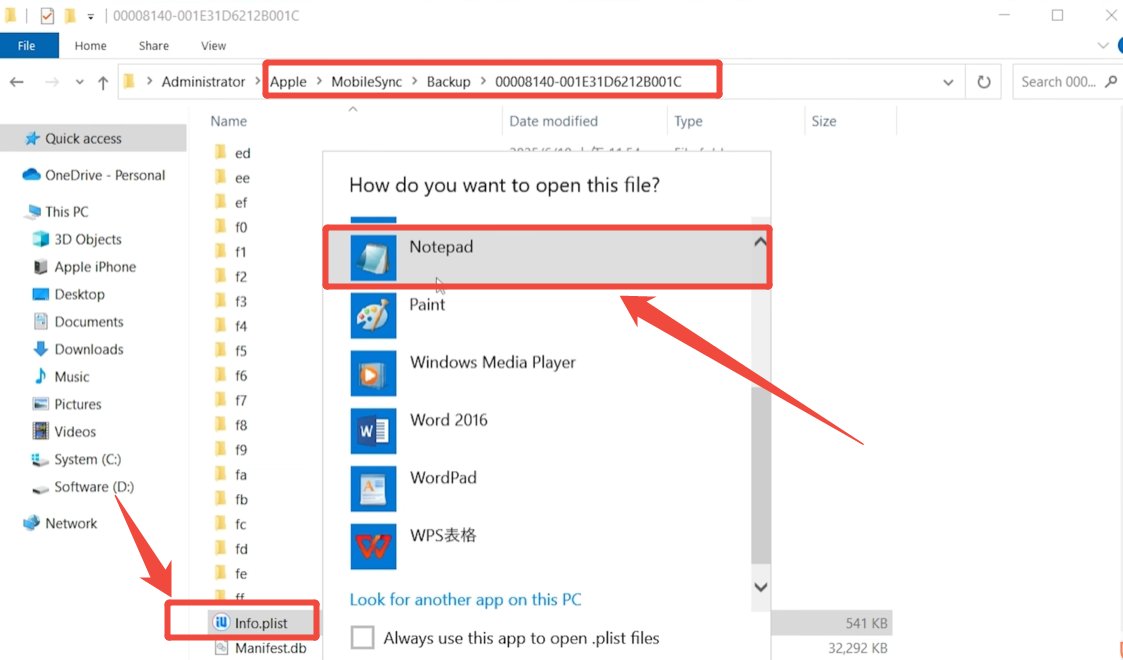Select the Apple iPhone device icon

point(41,267)
